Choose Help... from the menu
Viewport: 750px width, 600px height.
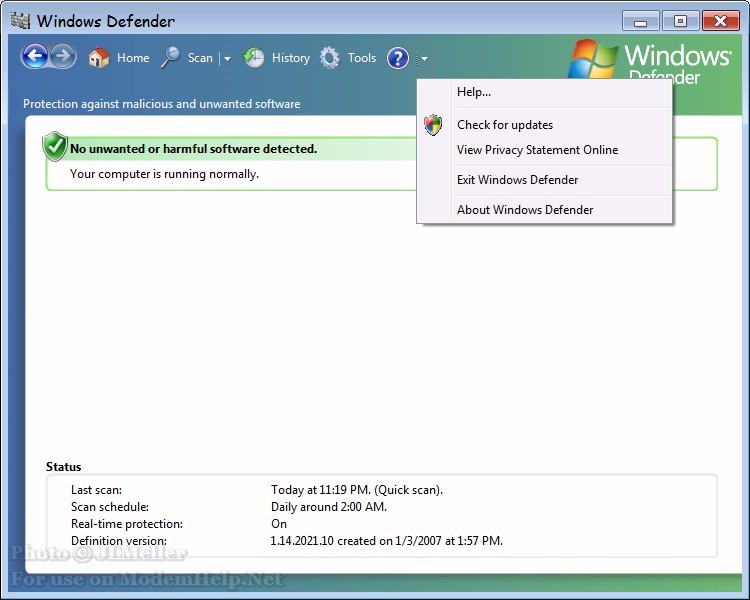[x=544, y=92]
